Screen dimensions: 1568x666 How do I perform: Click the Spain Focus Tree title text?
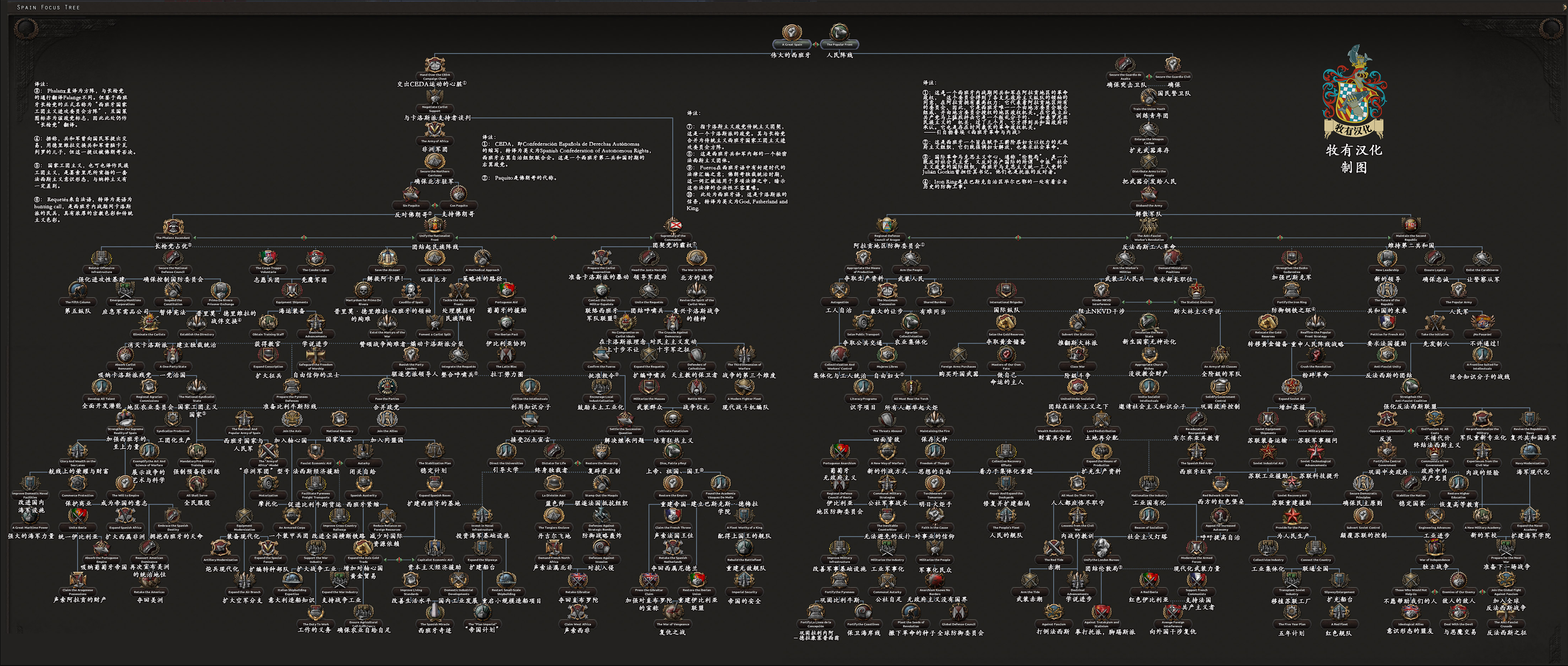48,7
